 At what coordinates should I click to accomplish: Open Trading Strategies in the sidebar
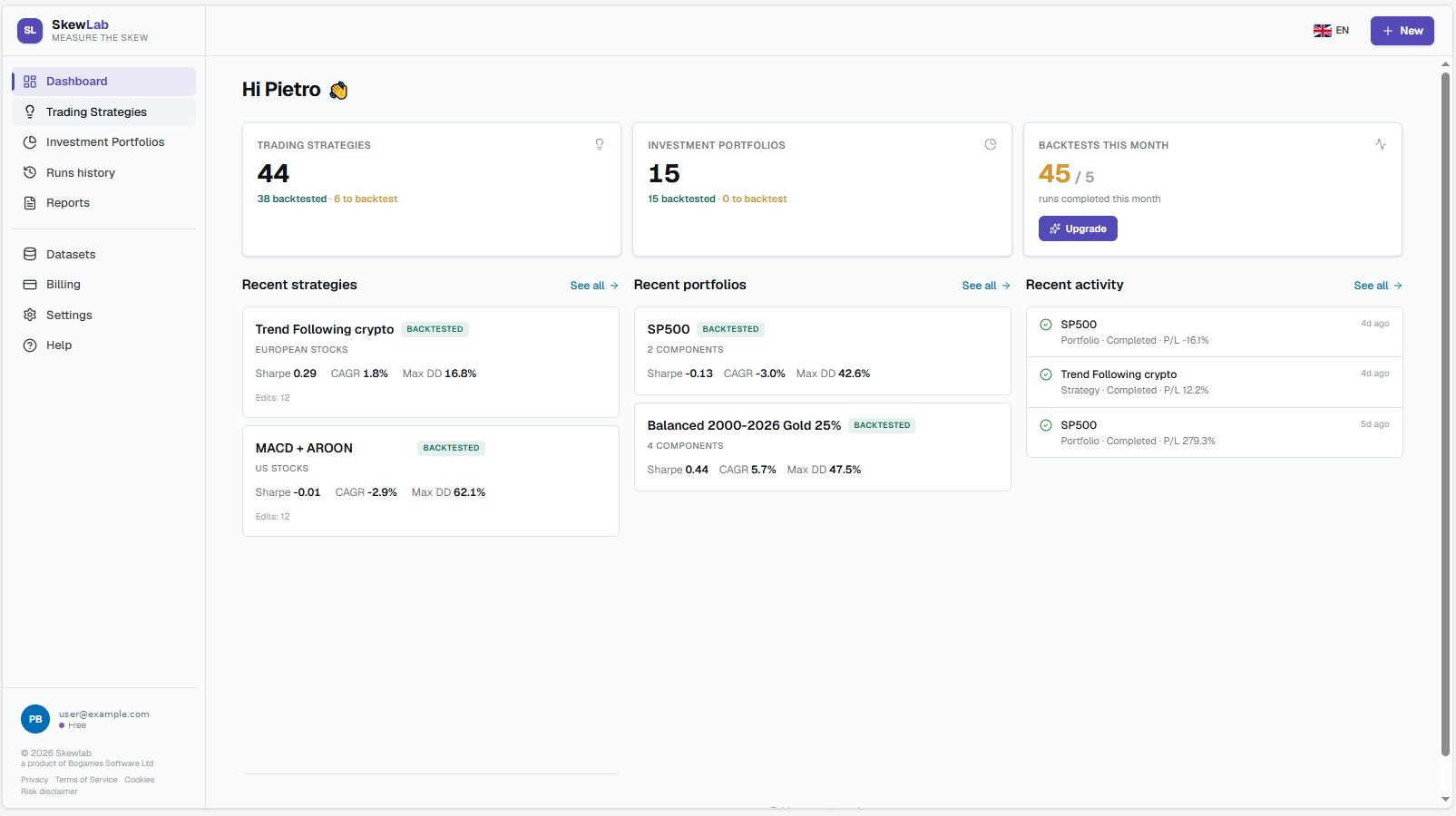[103, 112]
